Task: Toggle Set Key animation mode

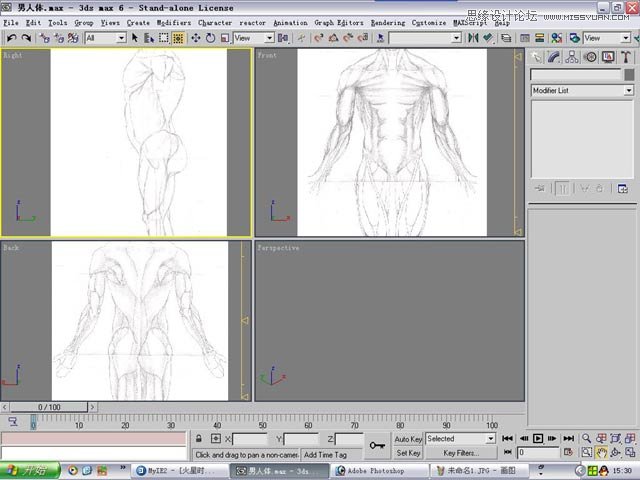Action: [x=408, y=453]
